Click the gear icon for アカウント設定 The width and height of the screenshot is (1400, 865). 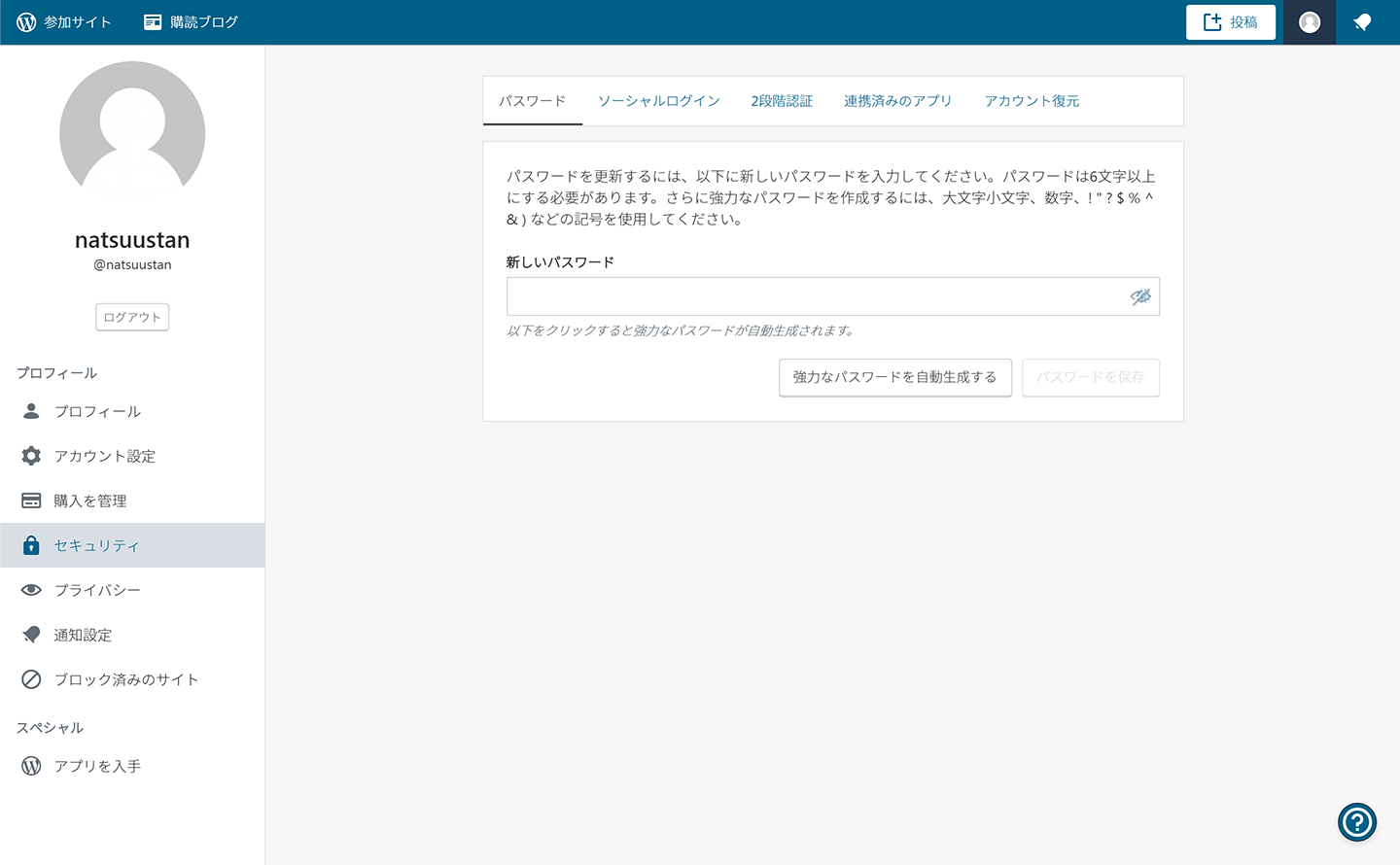[31, 456]
